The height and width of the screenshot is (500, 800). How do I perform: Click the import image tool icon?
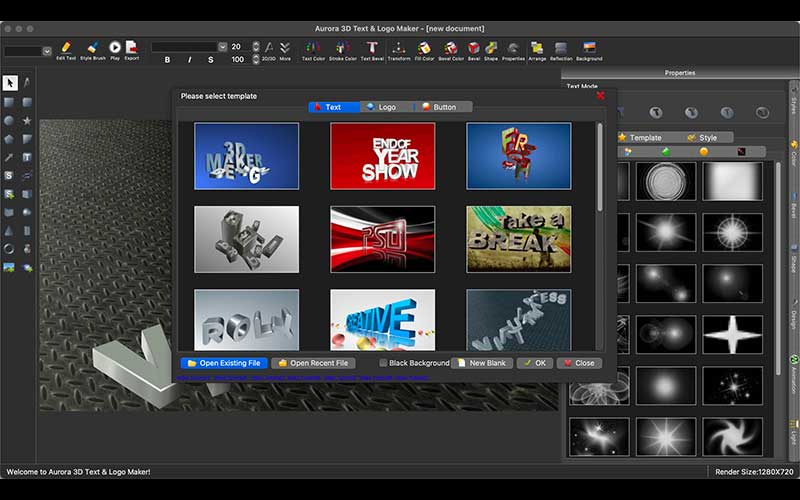(9, 267)
